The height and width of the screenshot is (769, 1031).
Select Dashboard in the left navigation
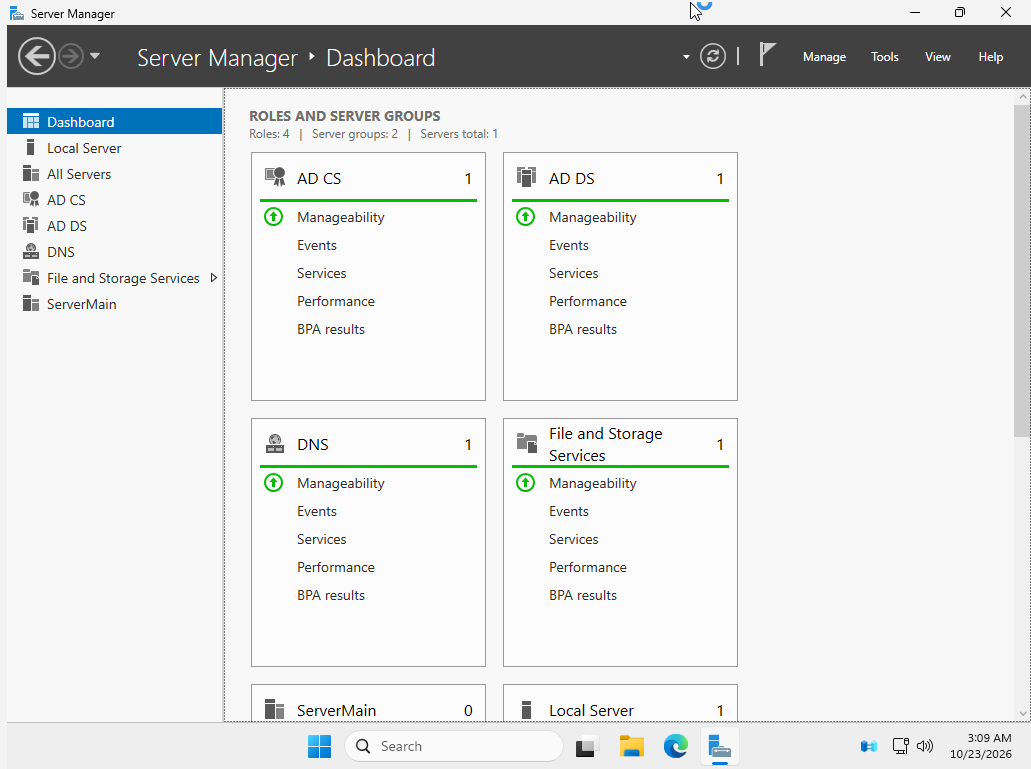click(114, 122)
